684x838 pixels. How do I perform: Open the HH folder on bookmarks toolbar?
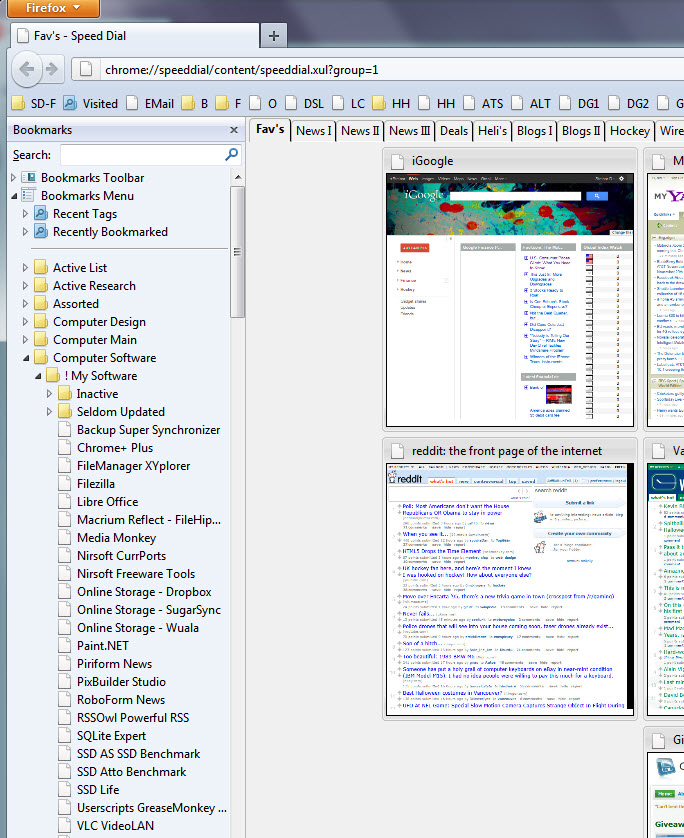click(391, 103)
